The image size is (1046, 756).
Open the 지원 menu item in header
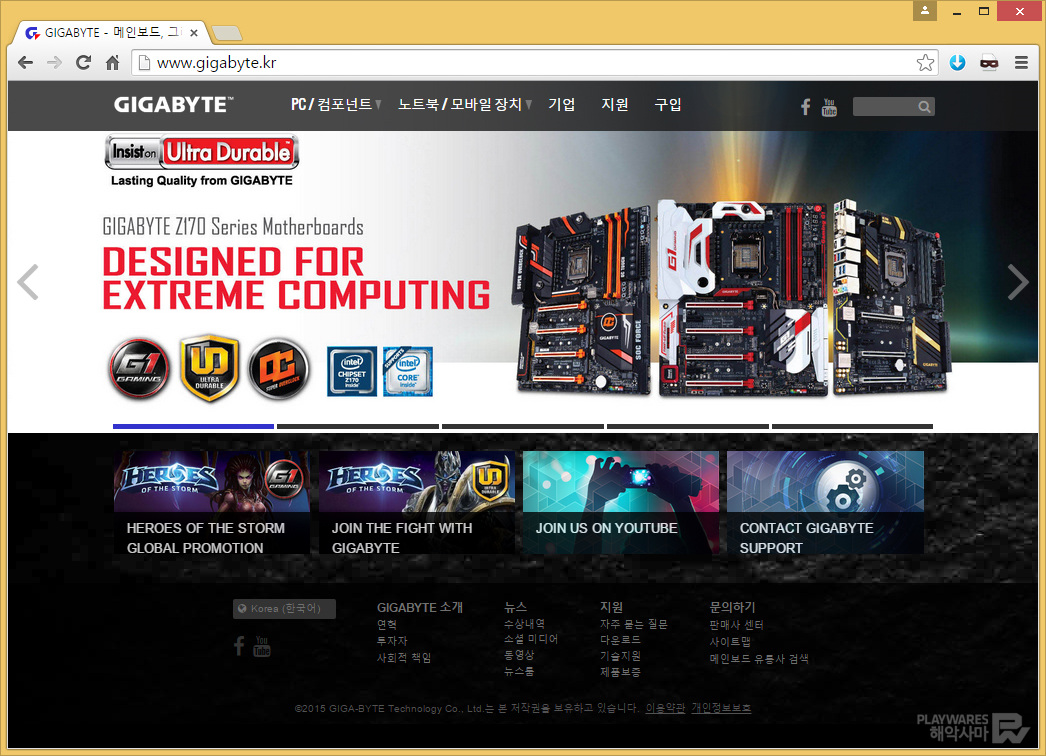coord(614,105)
